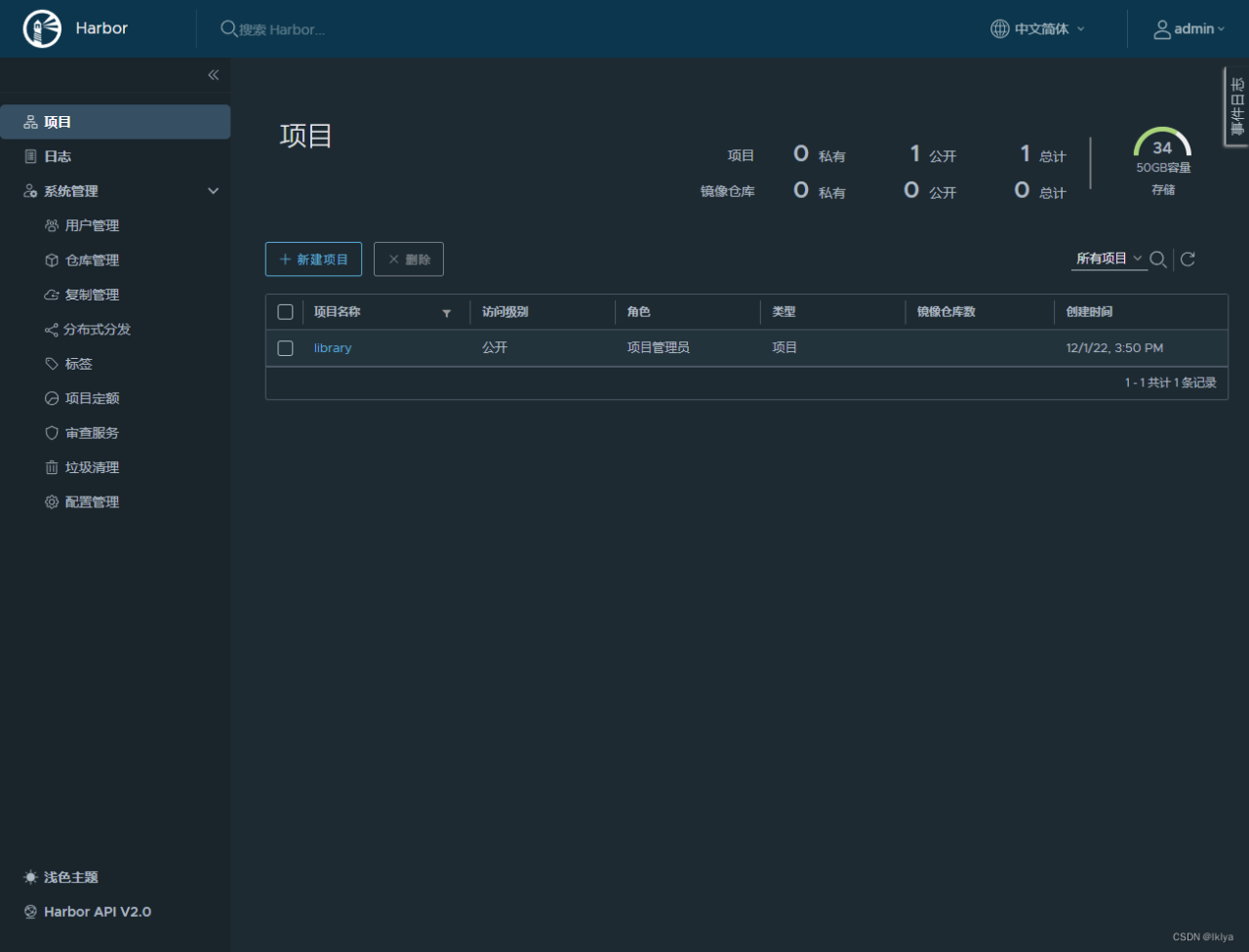
Task: Open the library project link
Action: coord(332,348)
